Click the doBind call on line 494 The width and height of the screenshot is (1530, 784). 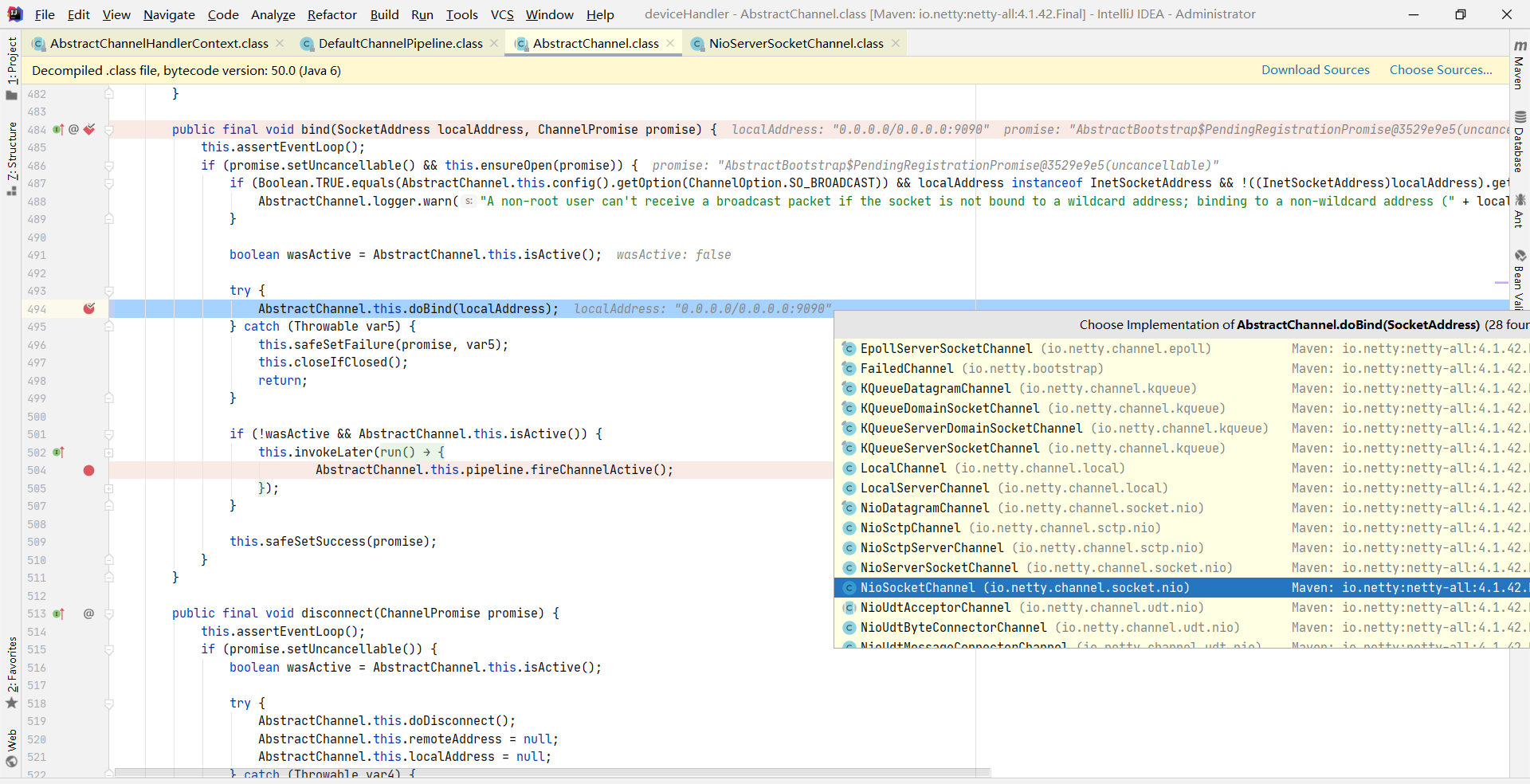pos(430,309)
